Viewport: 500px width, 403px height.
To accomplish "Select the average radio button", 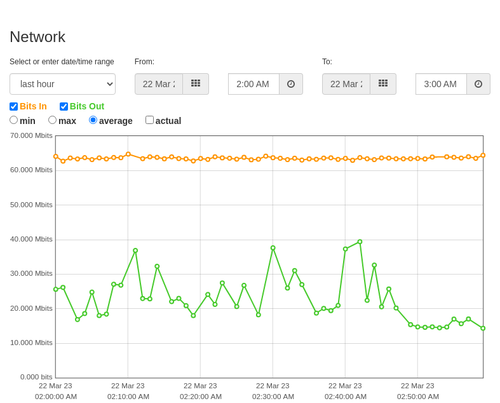I will [93, 120].
